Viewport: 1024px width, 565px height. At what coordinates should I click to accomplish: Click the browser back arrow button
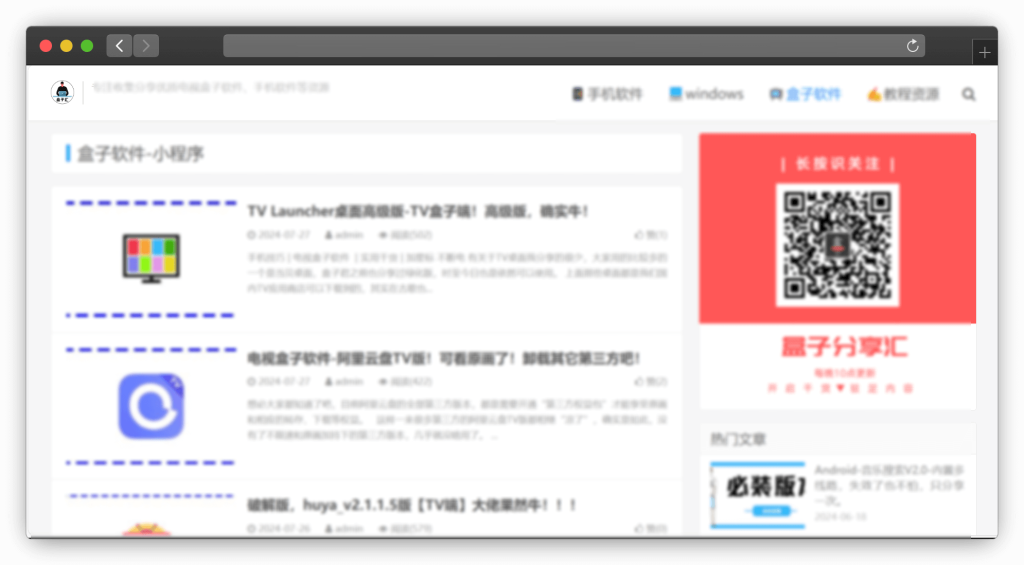pyautogui.click(x=119, y=46)
